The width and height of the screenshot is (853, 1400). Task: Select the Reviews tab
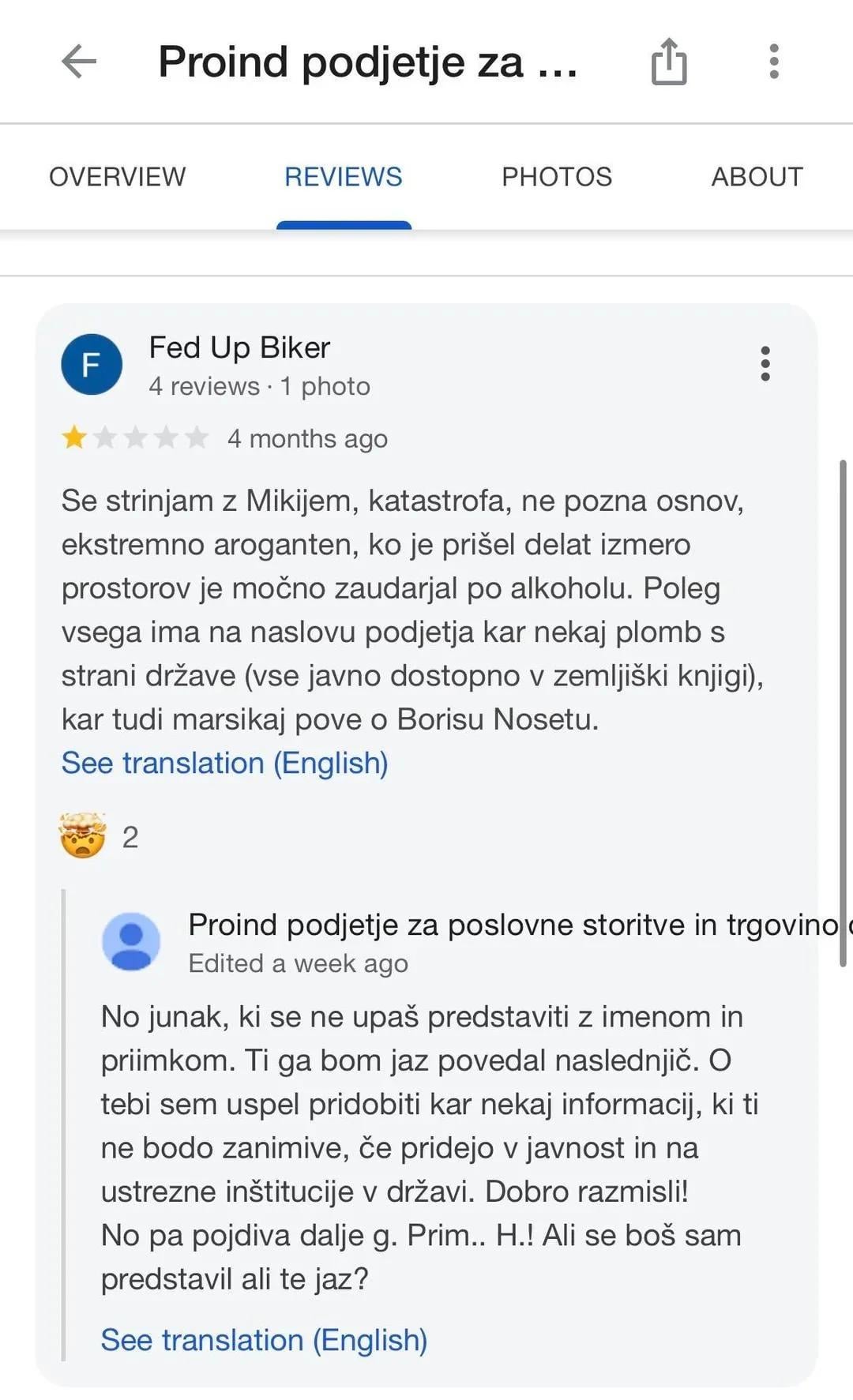pyautogui.click(x=344, y=177)
